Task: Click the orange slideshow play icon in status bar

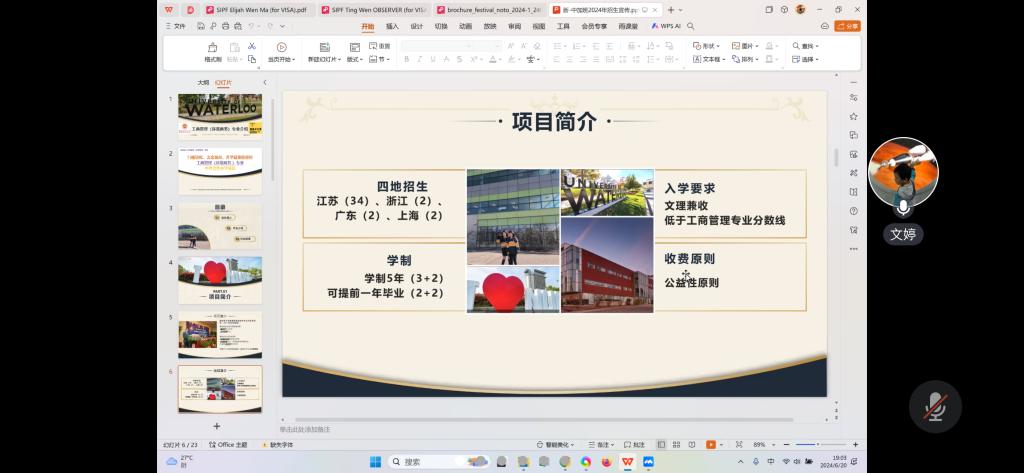Action: point(711,444)
